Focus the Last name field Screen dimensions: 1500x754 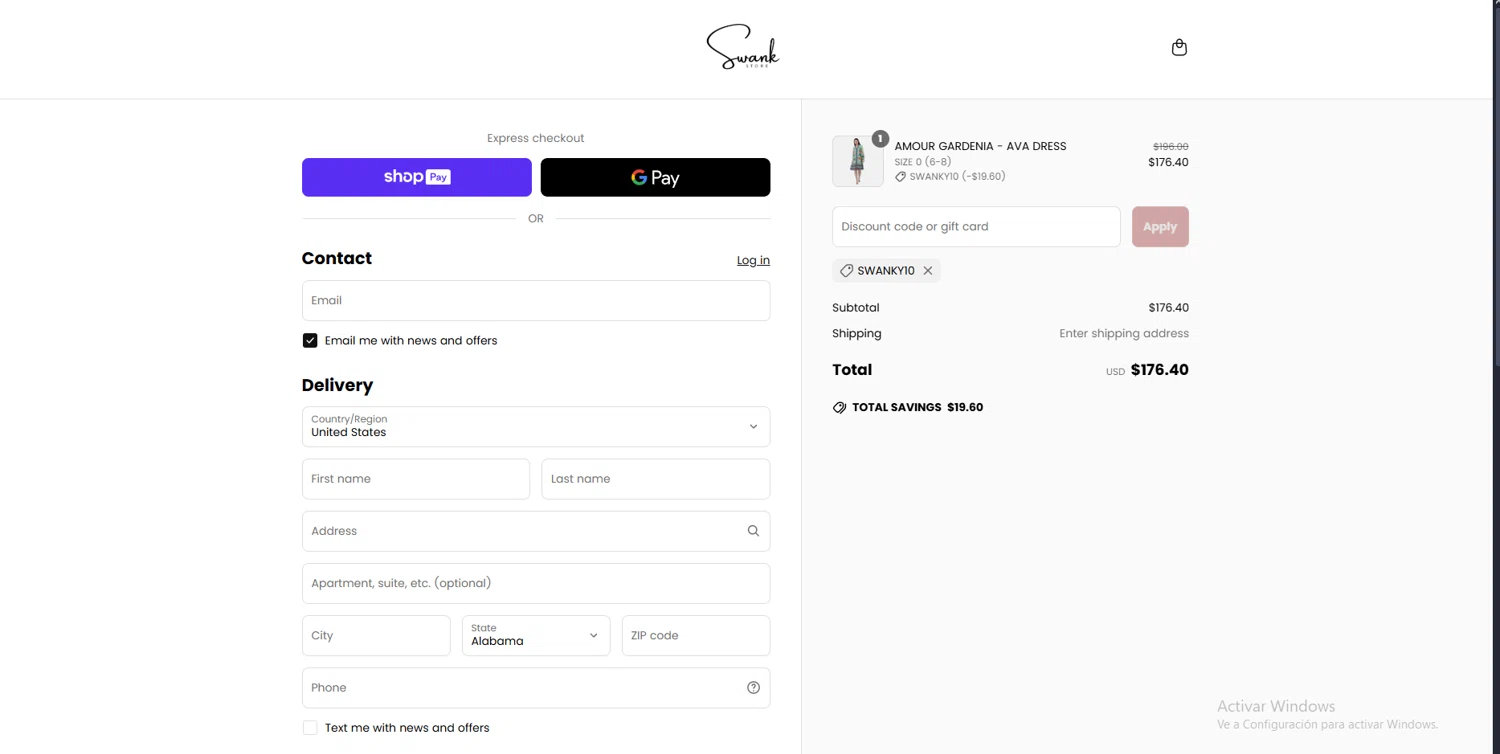click(x=656, y=479)
